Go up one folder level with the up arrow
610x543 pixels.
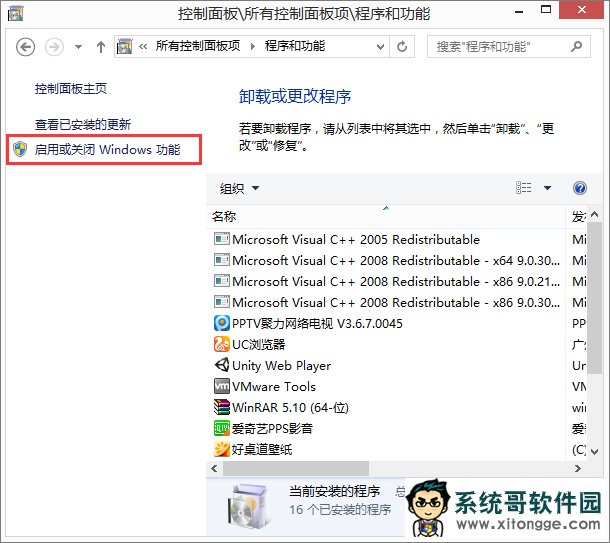[101, 47]
